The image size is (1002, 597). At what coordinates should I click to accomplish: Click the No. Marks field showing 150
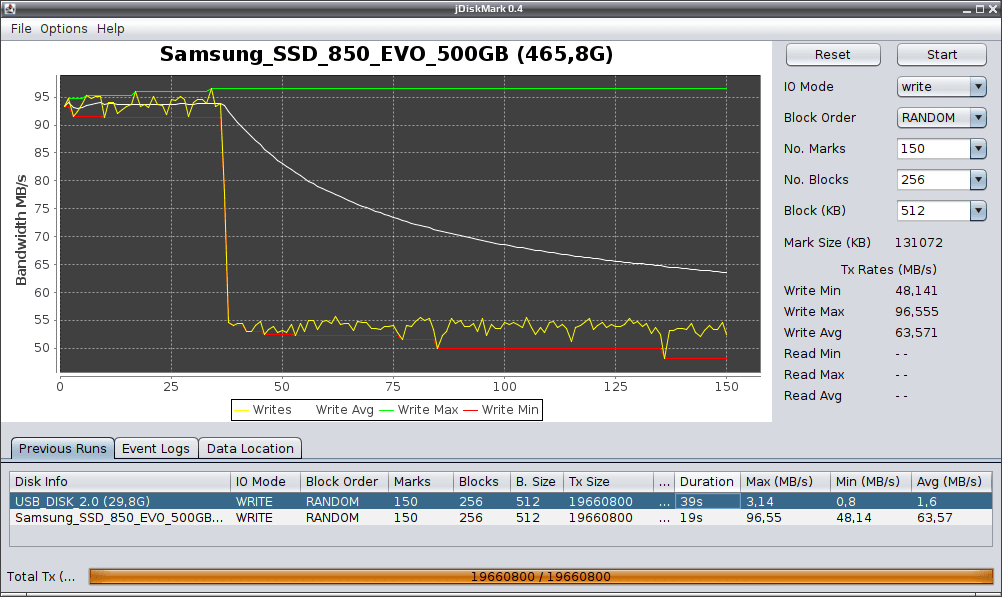[934, 149]
